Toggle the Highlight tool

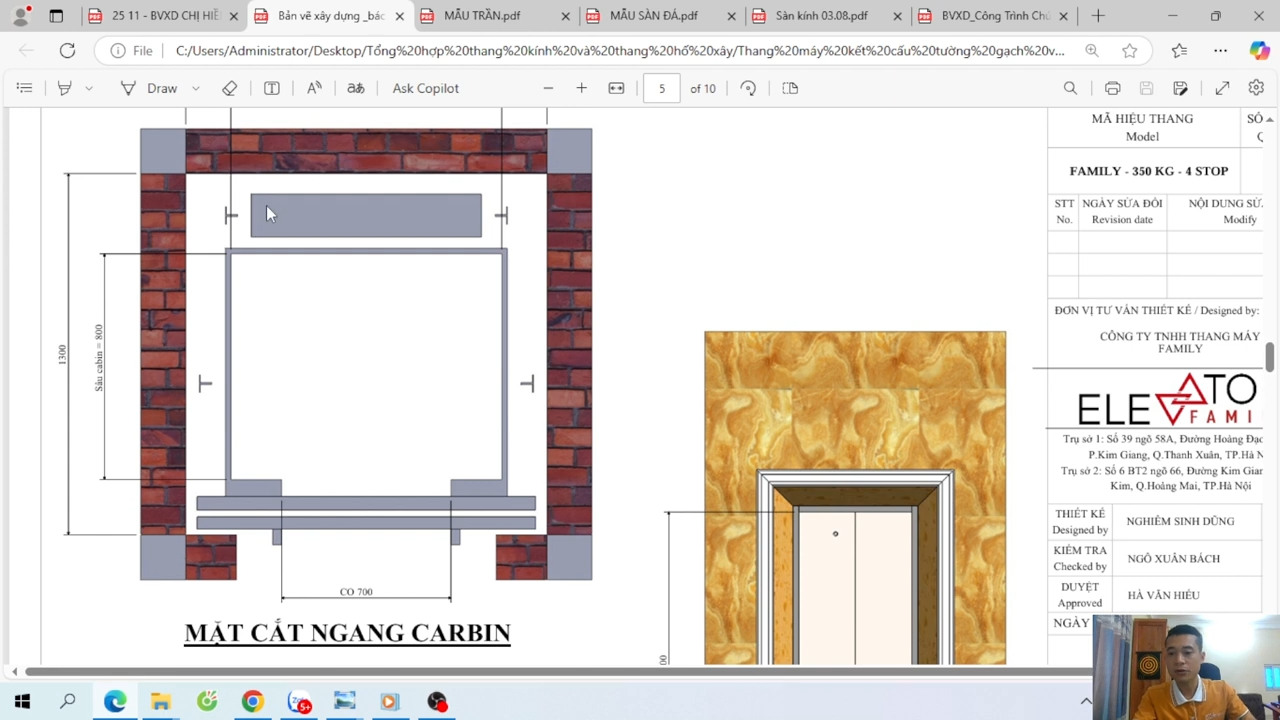point(65,88)
